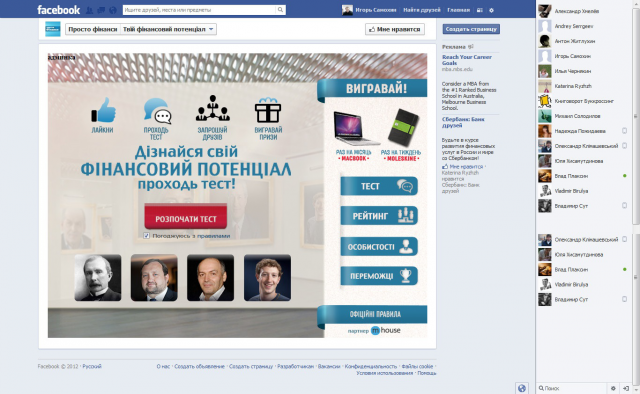Click the Вигравай призи gift icon
Viewport: 640px width, 394px height.
[x=268, y=110]
